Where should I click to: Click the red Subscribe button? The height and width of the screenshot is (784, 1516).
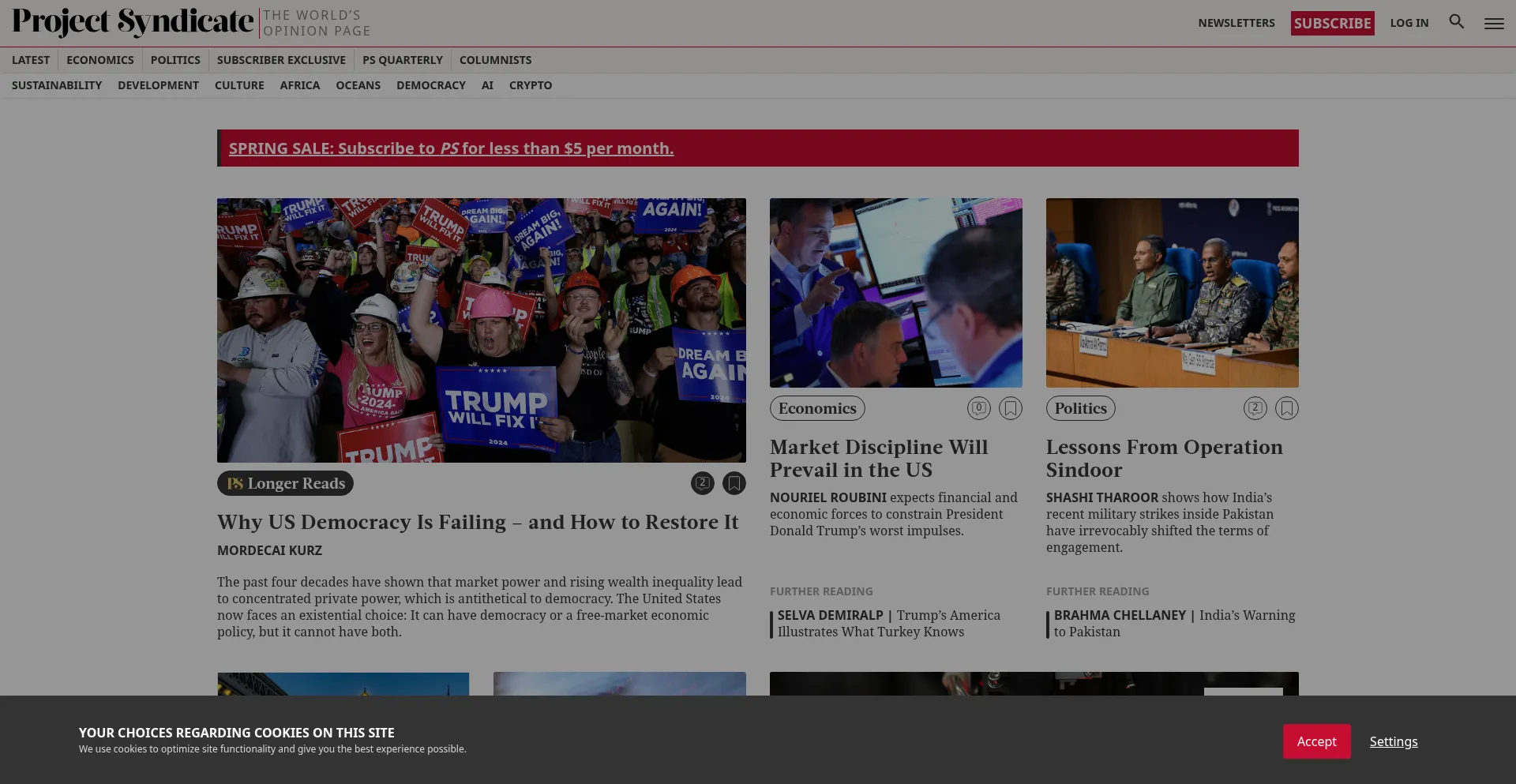pos(1332,23)
